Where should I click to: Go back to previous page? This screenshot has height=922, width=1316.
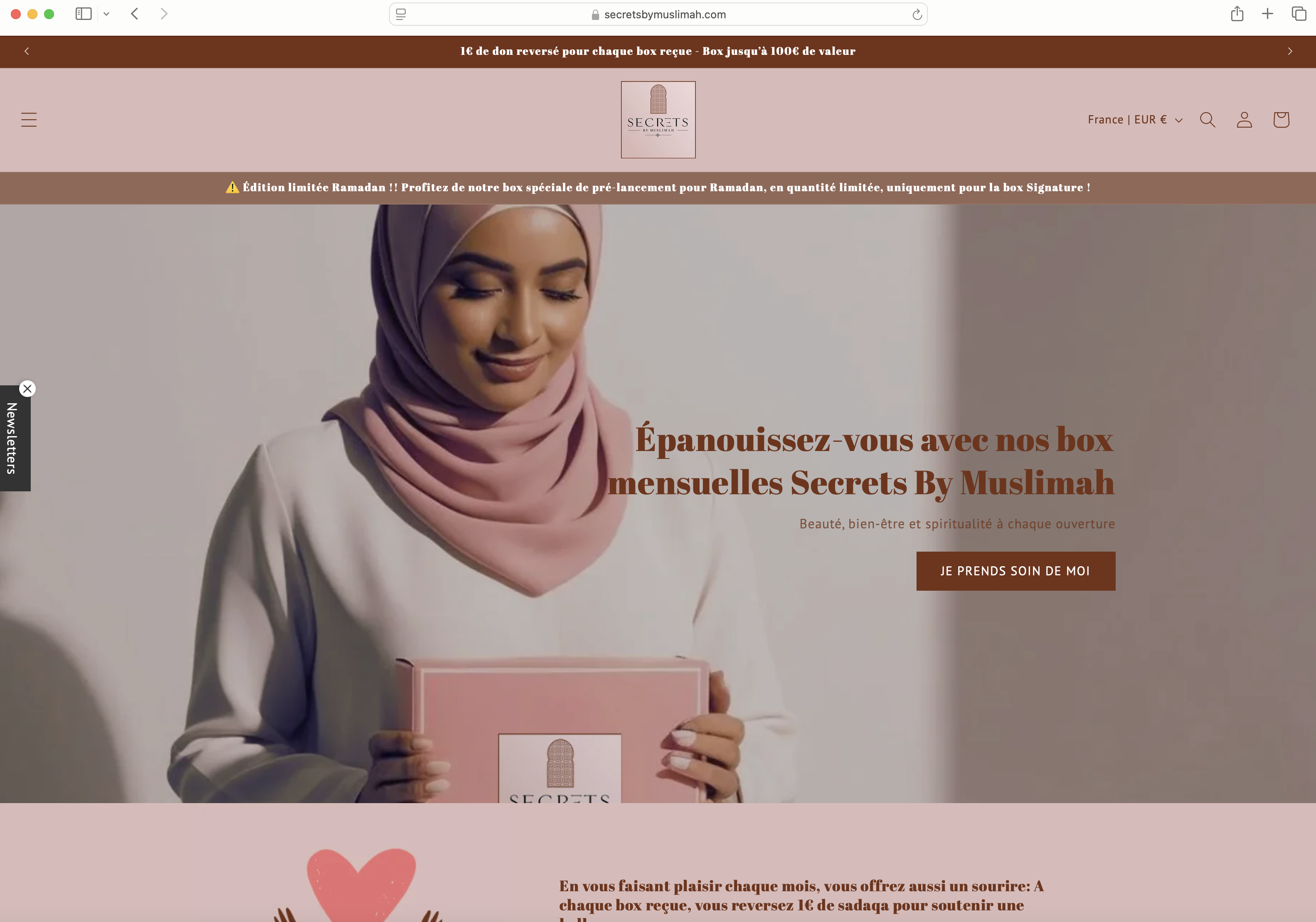[135, 14]
